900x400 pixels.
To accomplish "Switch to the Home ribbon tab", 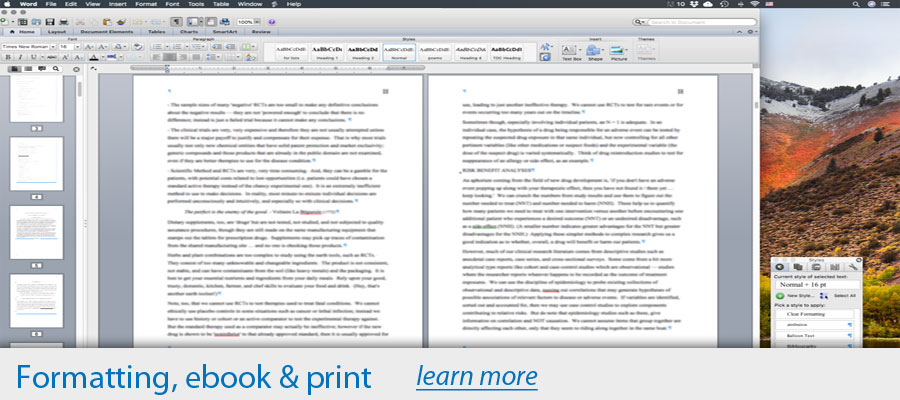I will (x=24, y=32).
